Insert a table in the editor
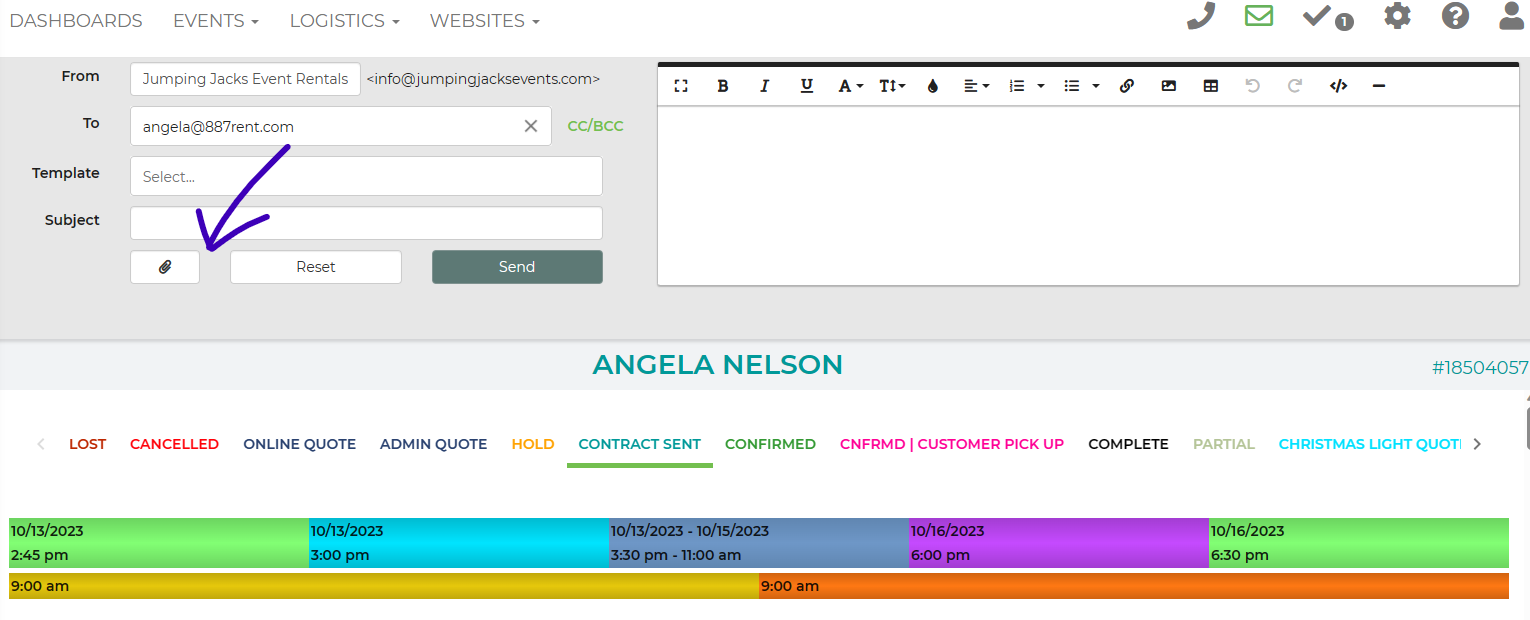1530x620 pixels. [x=1211, y=86]
